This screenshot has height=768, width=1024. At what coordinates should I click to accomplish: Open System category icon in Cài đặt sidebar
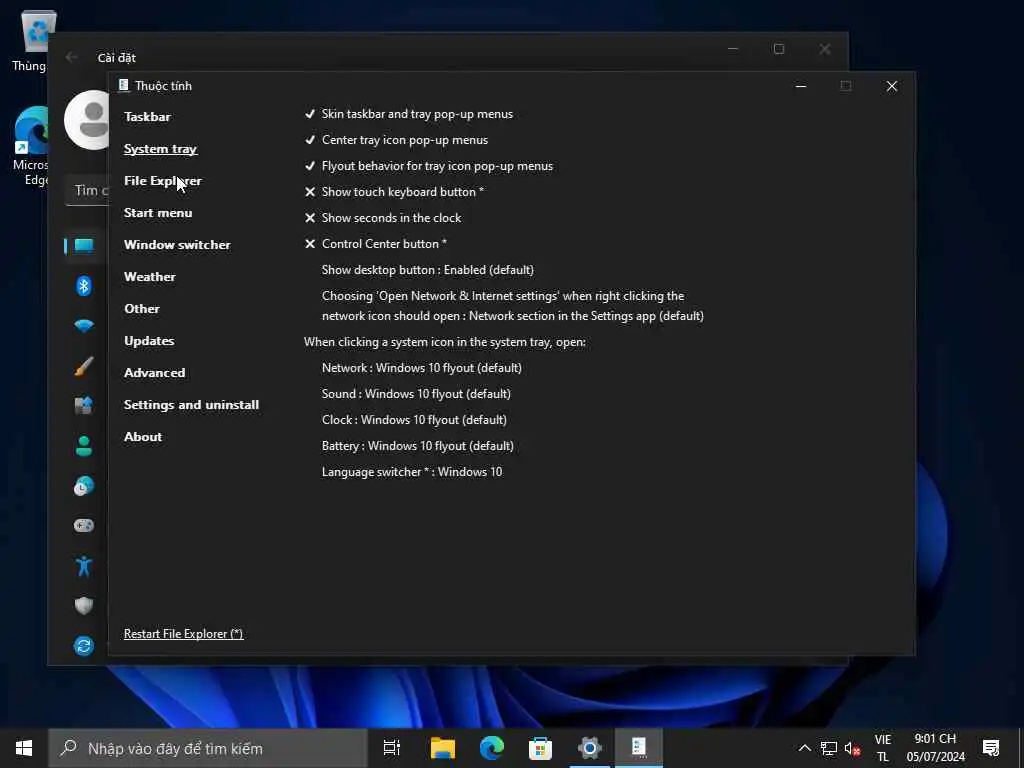pos(84,246)
